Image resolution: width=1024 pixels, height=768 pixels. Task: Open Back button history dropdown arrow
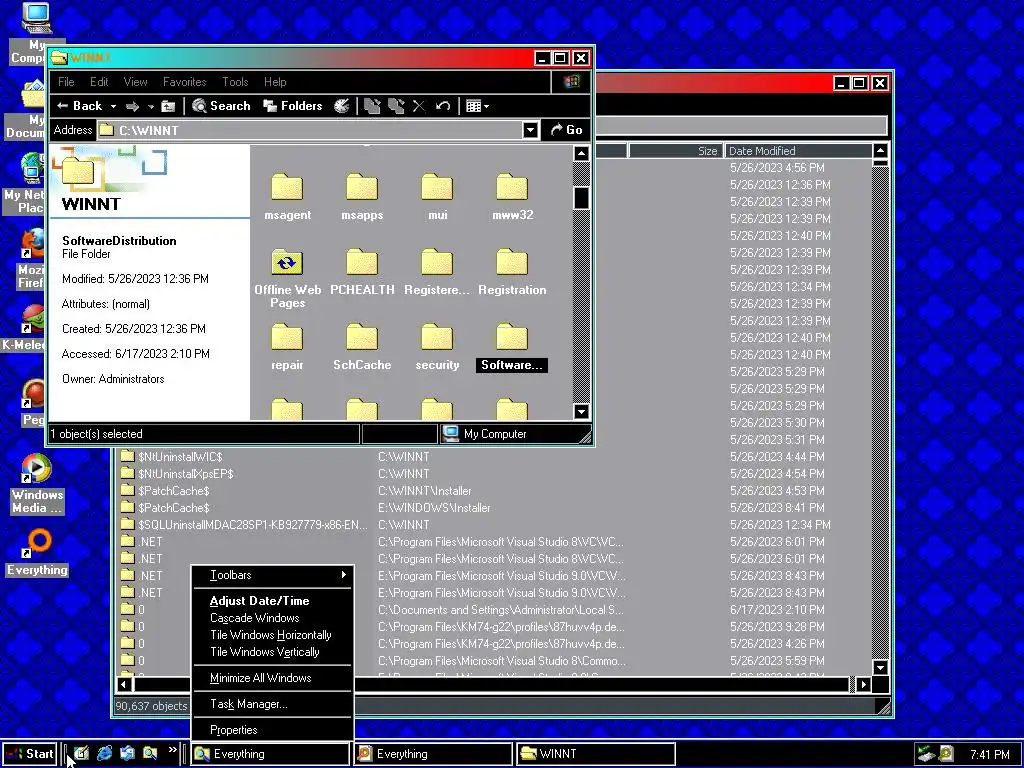[x=113, y=106]
